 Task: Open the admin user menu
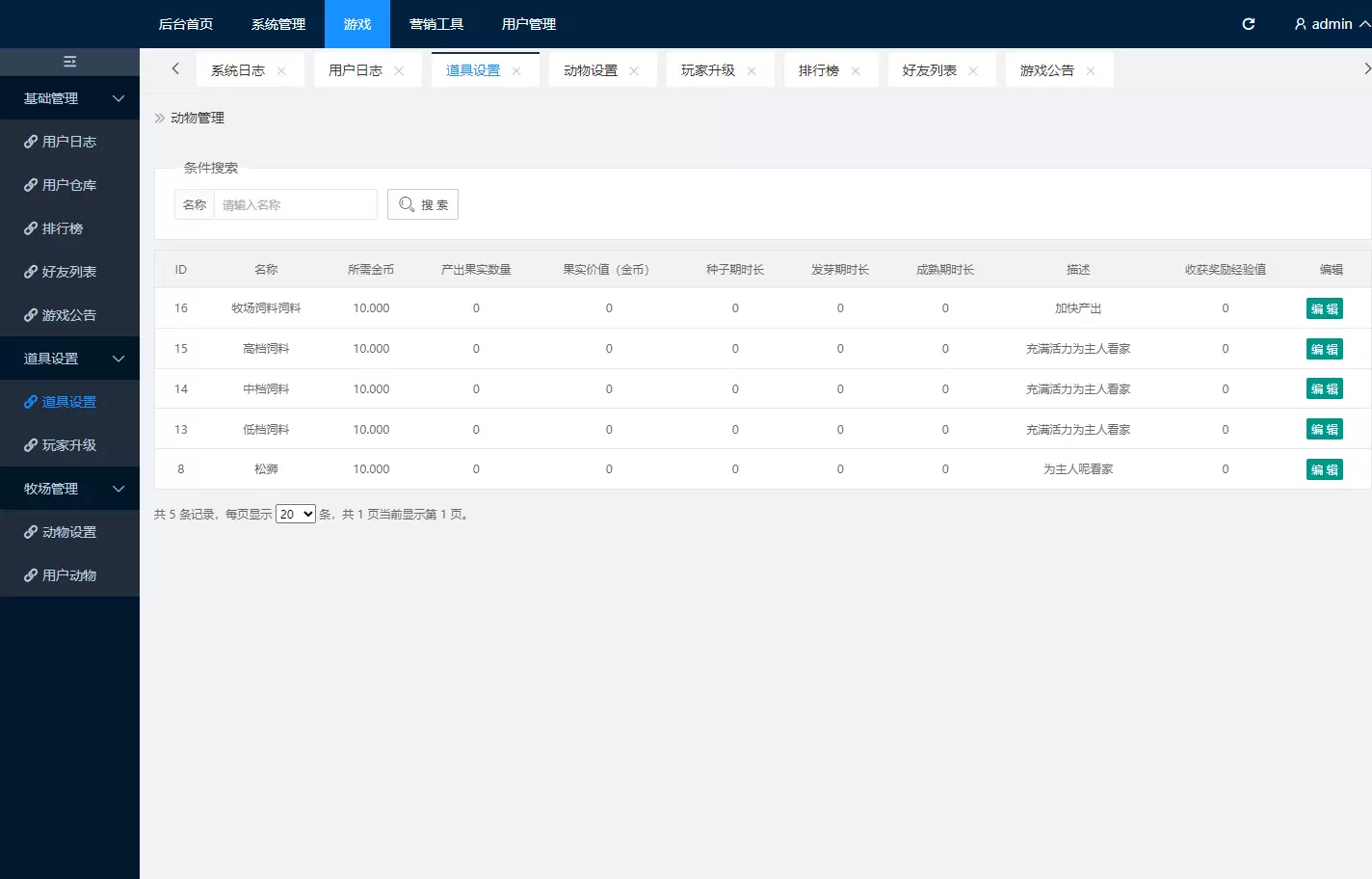1332,24
